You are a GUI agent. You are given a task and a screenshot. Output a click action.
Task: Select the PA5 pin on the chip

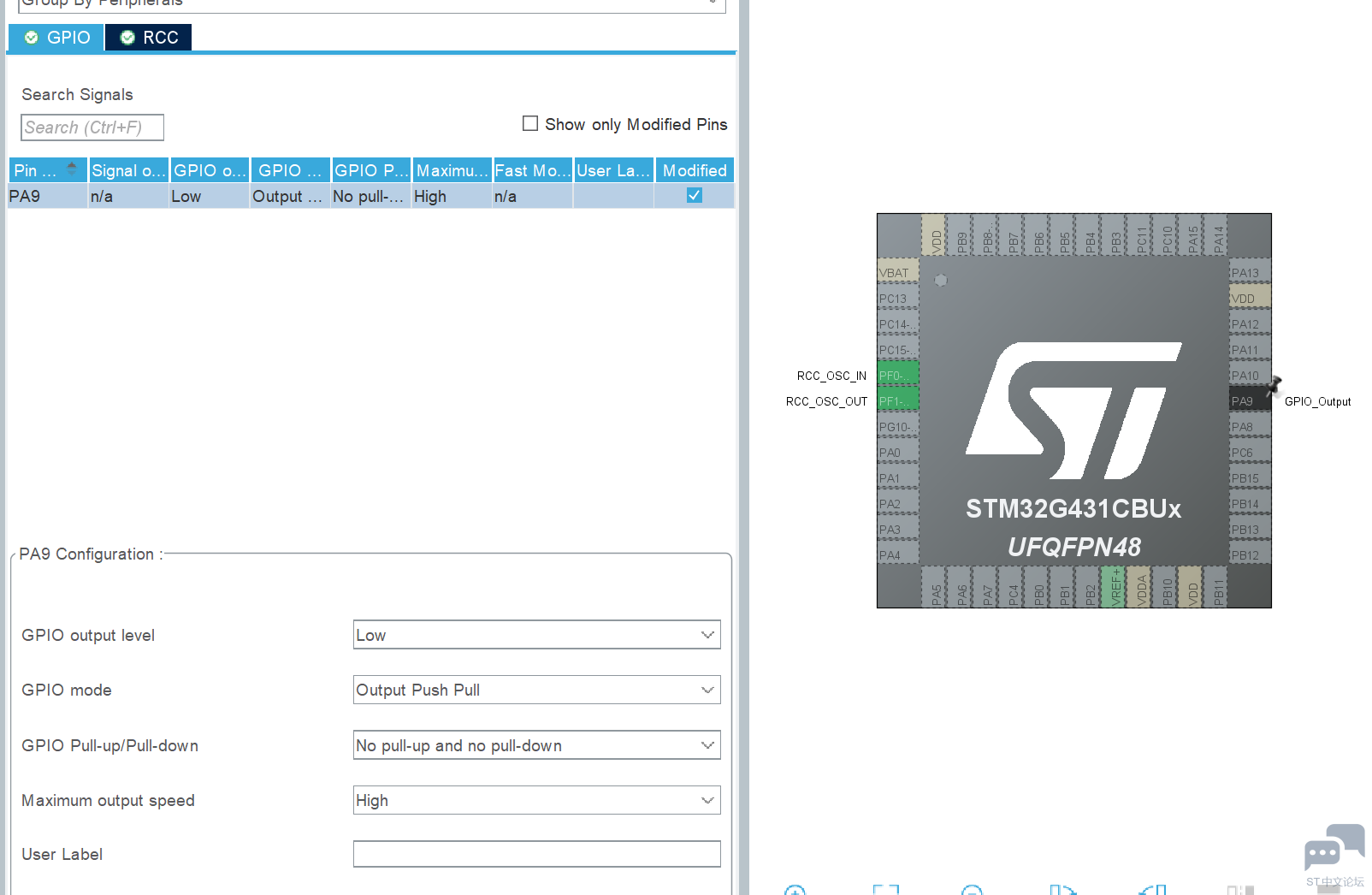click(934, 586)
